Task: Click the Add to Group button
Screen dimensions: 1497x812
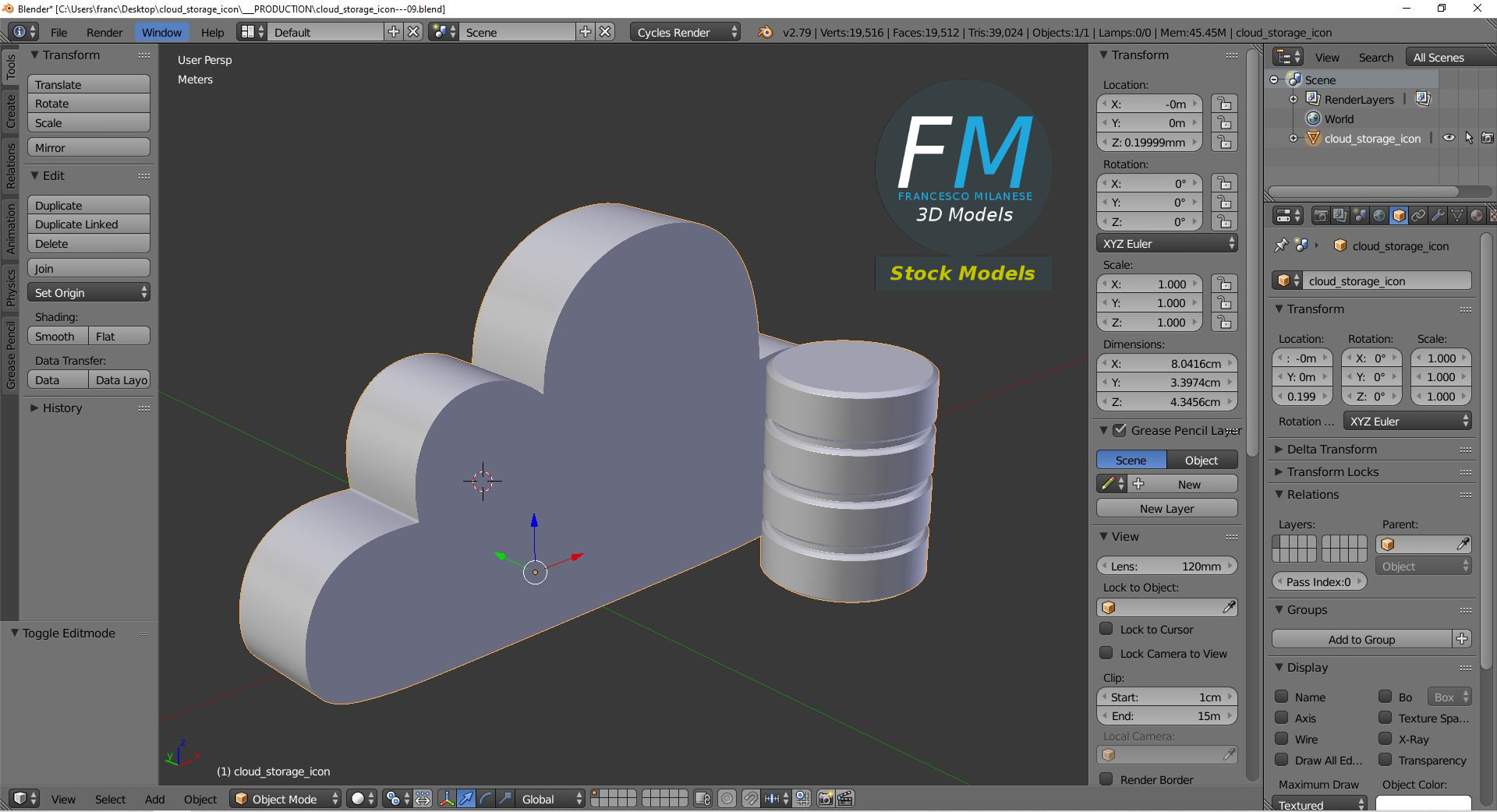Action: click(x=1361, y=640)
